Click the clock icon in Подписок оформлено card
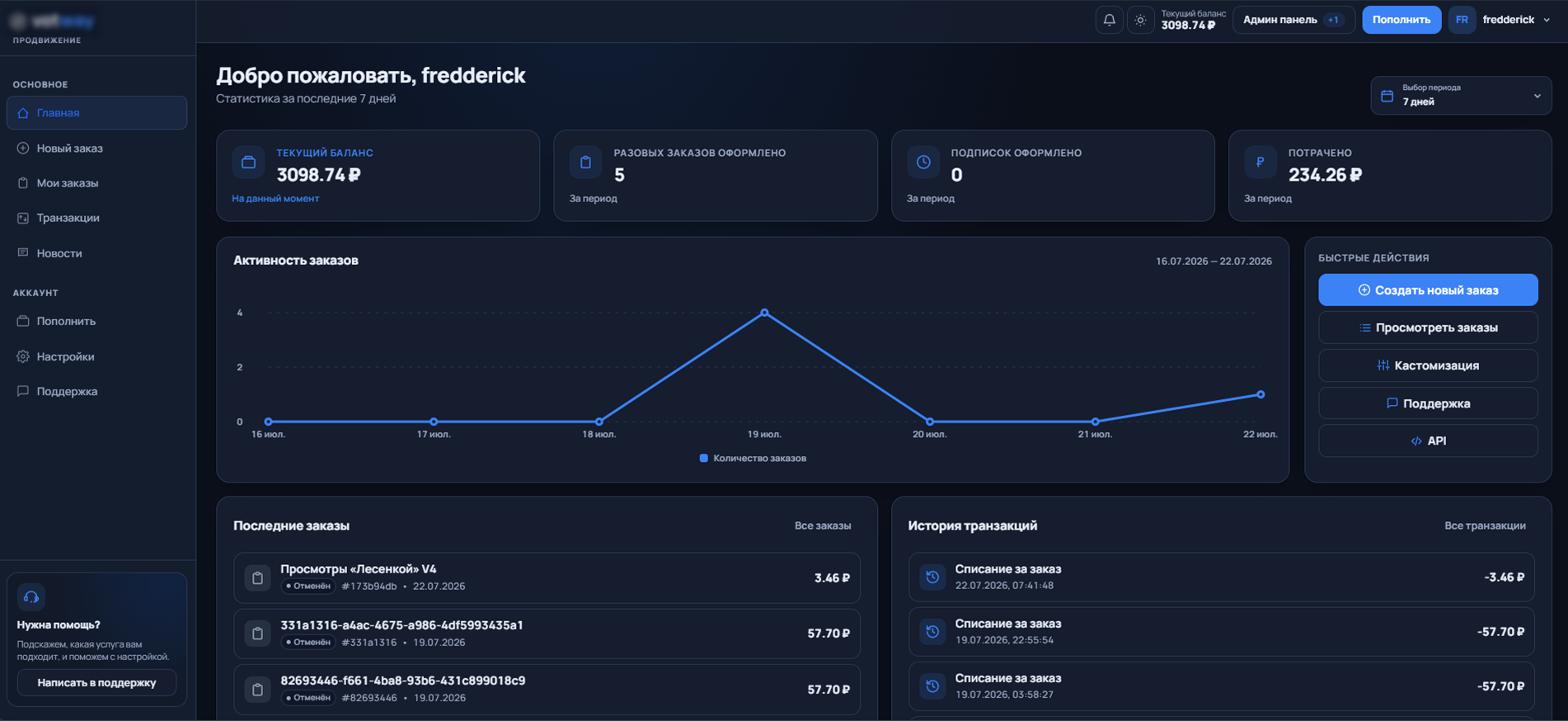The width and height of the screenshot is (1568, 721). [923, 163]
